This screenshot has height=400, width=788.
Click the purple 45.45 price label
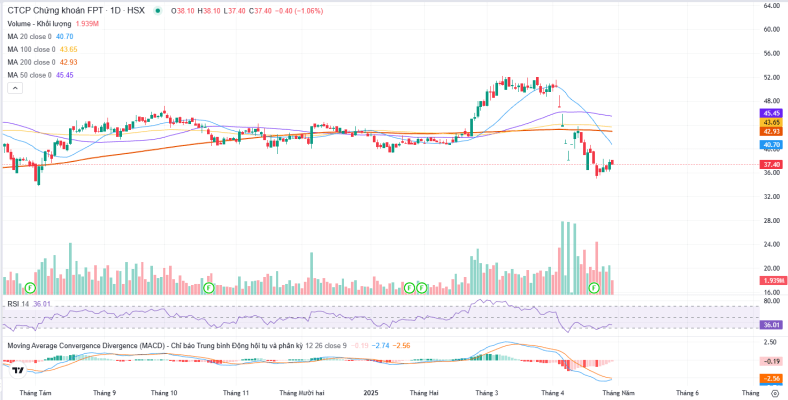click(771, 114)
